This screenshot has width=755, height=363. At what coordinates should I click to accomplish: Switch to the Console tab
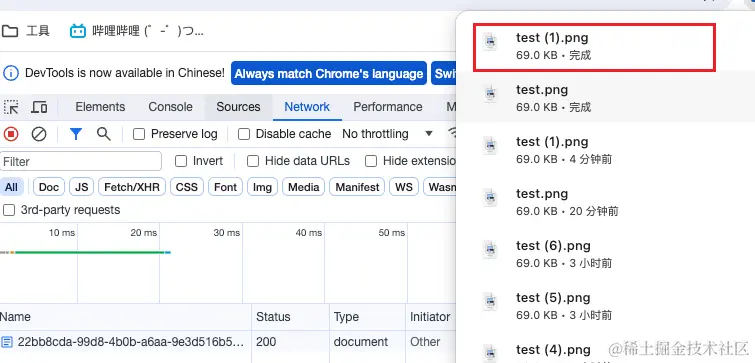tap(170, 107)
